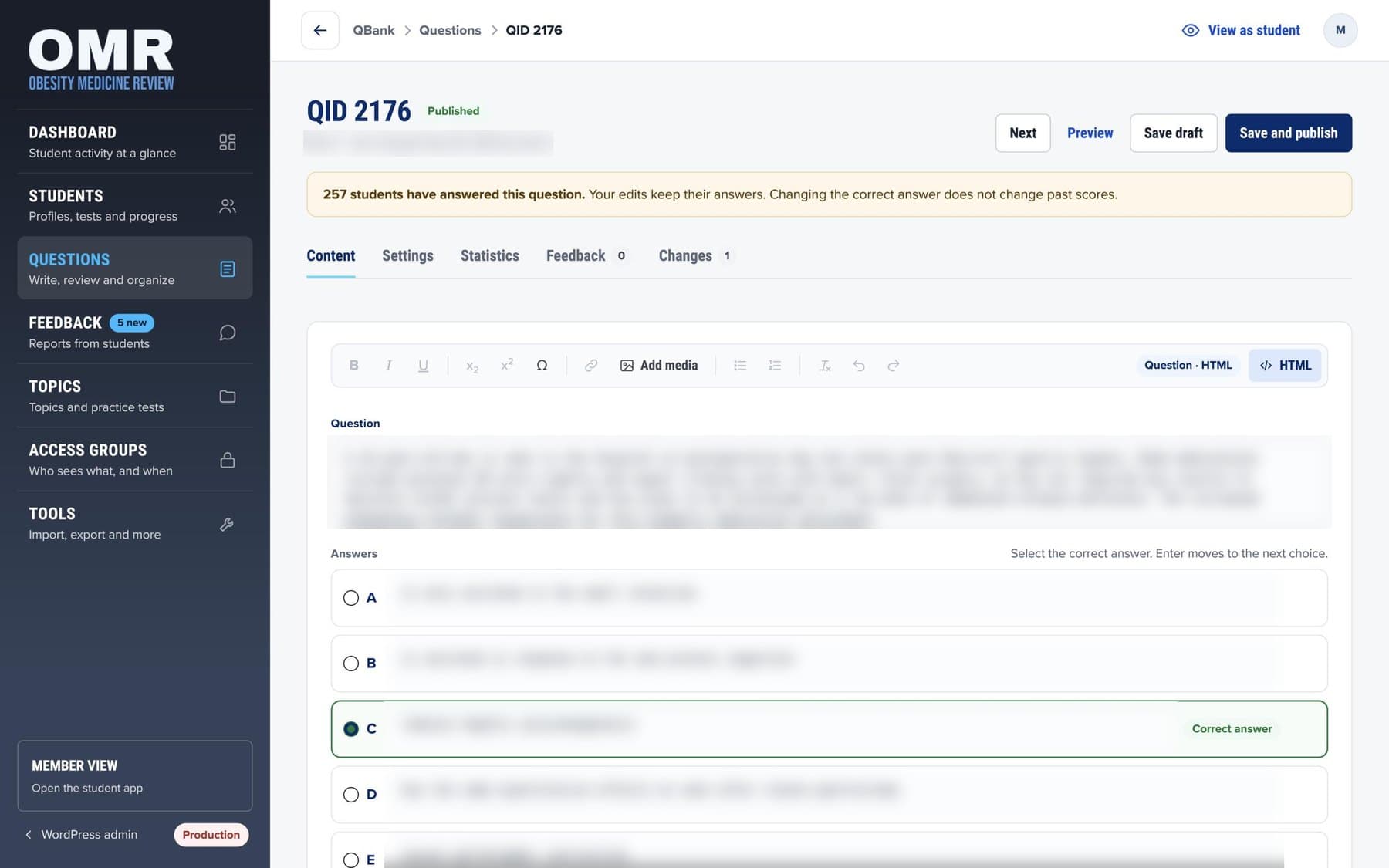Return to WordPress admin
1389x868 pixels.
(x=82, y=835)
